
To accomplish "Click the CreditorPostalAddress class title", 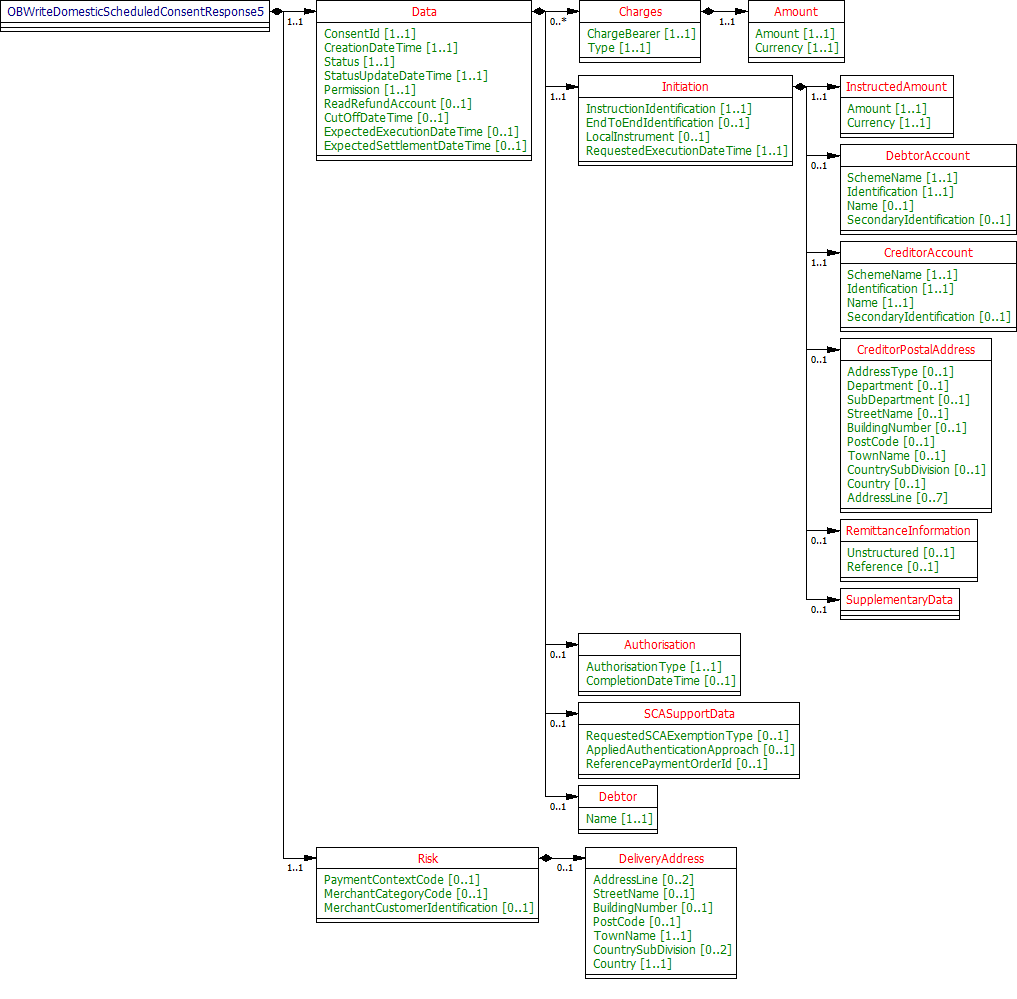I will point(915,350).
